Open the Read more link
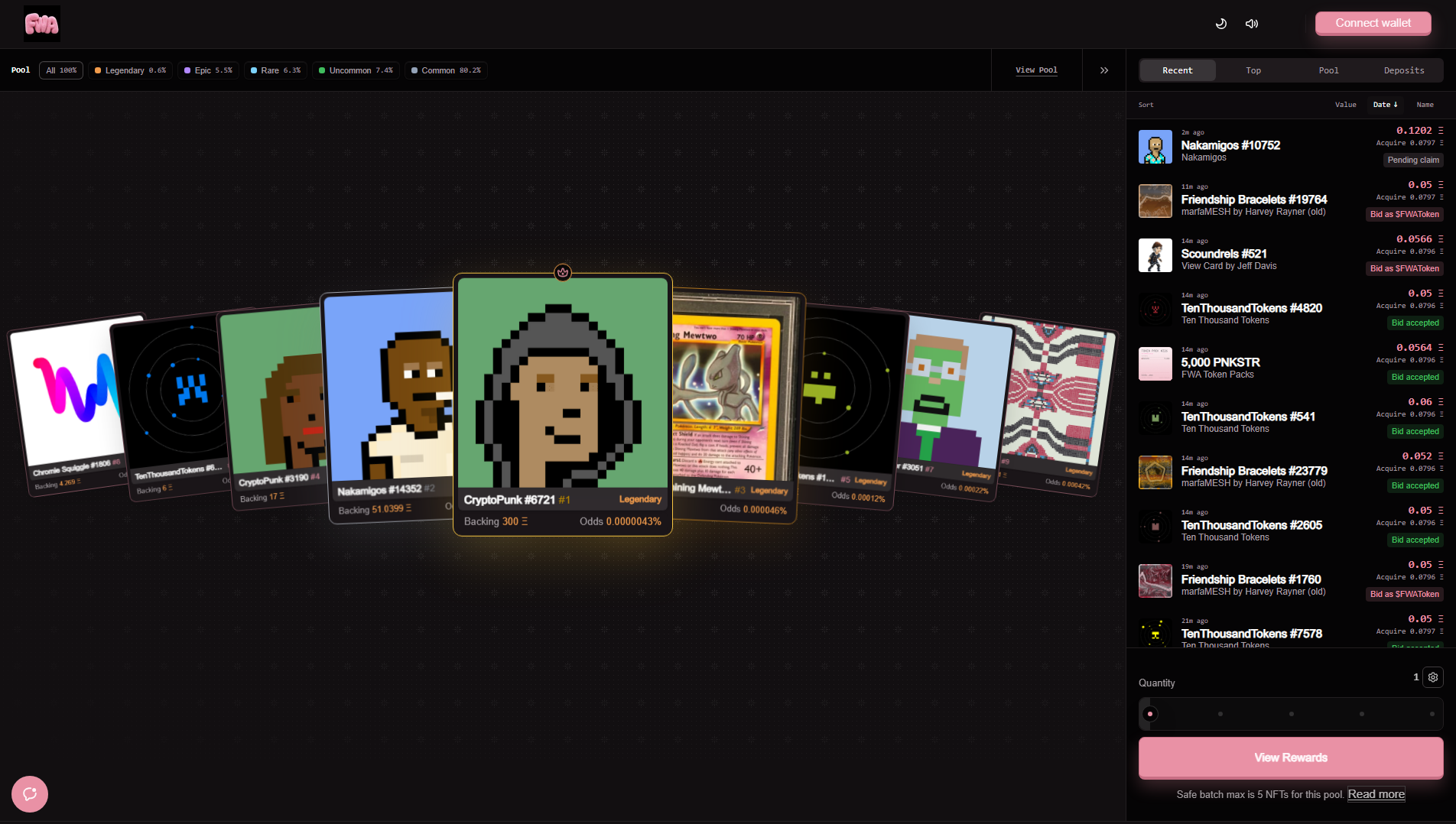This screenshot has width=1456, height=824. 1376,794
